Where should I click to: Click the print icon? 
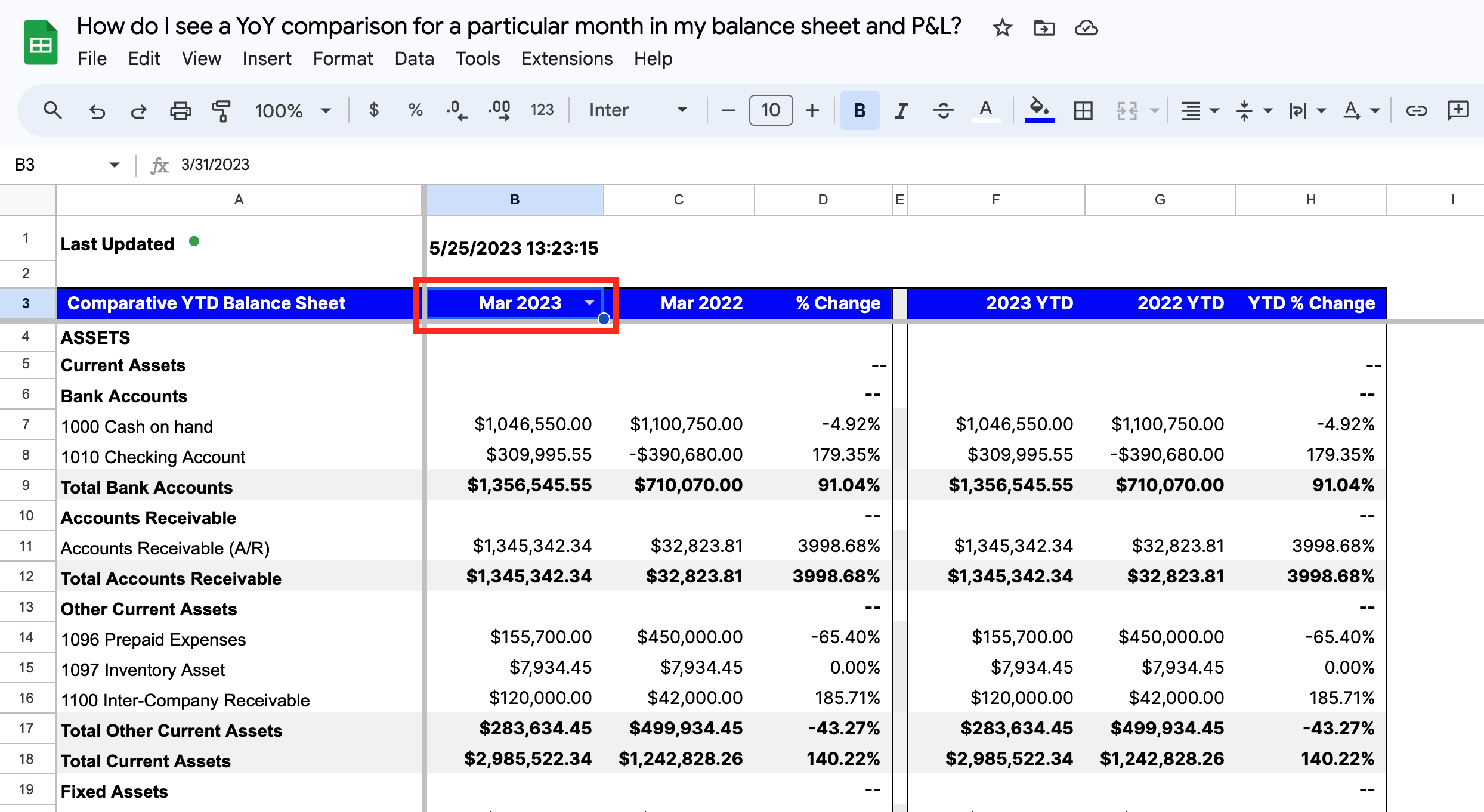180,110
